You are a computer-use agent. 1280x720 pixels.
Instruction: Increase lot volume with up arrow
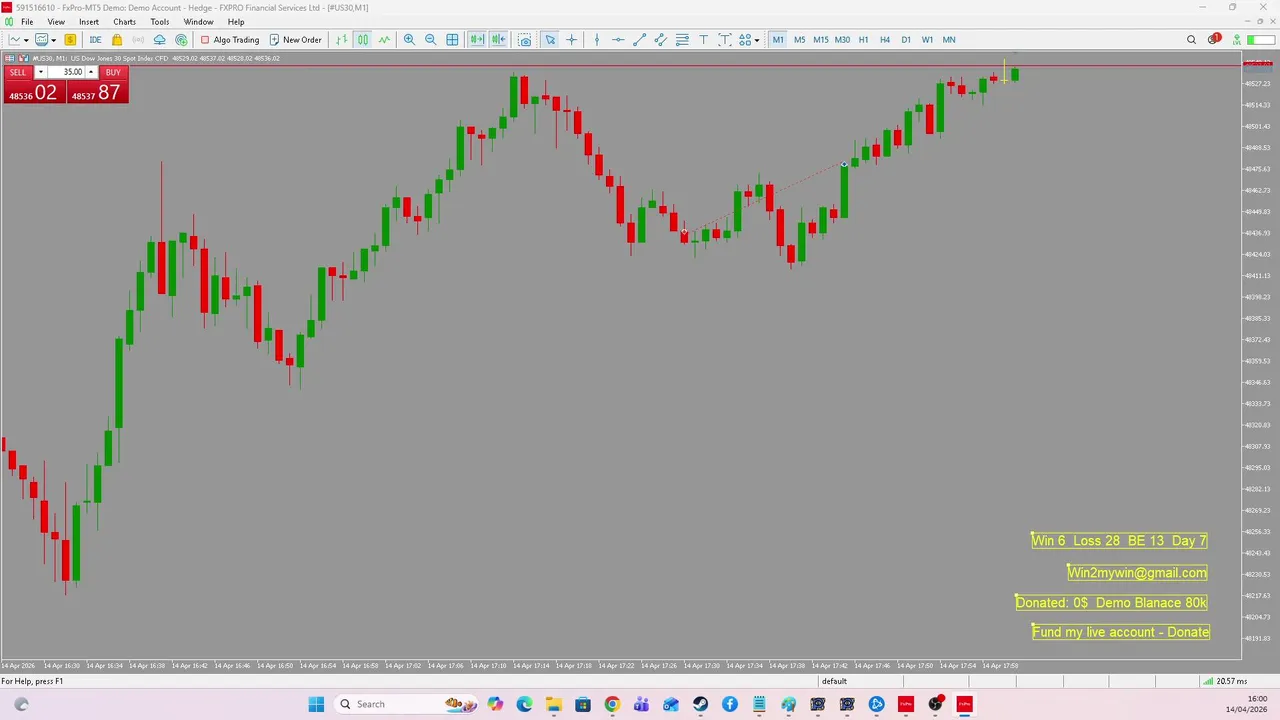[91, 72]
